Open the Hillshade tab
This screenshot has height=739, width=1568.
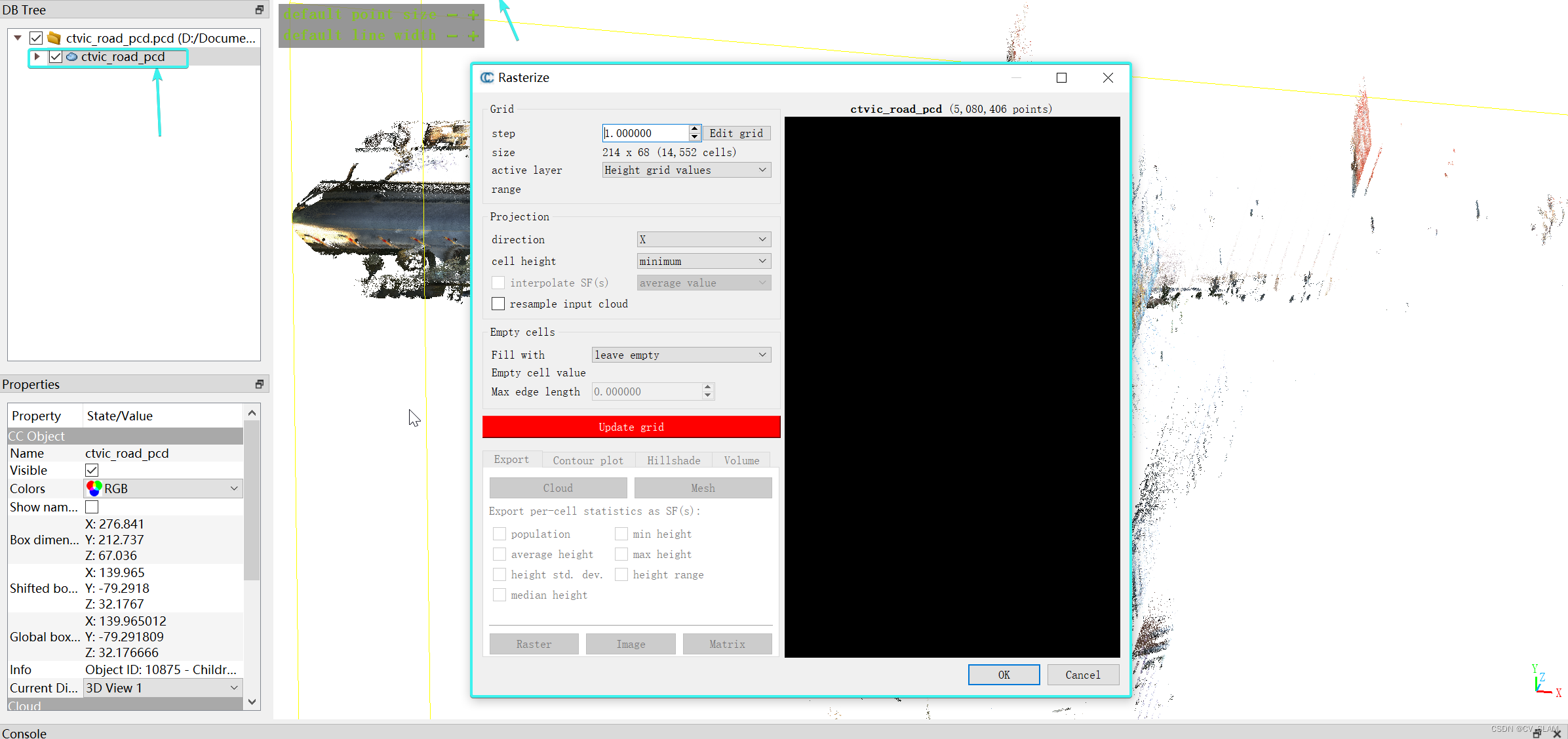[x=673, y=460]
